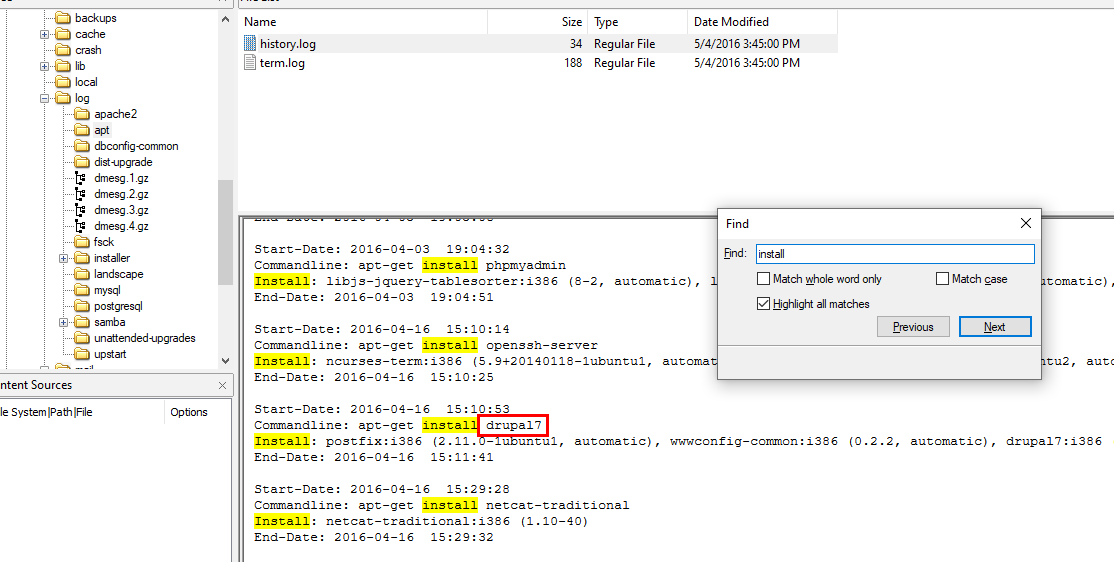Click tree scrollbar up arrow
Screen dimensions: 1114x562
pos(225,19)
